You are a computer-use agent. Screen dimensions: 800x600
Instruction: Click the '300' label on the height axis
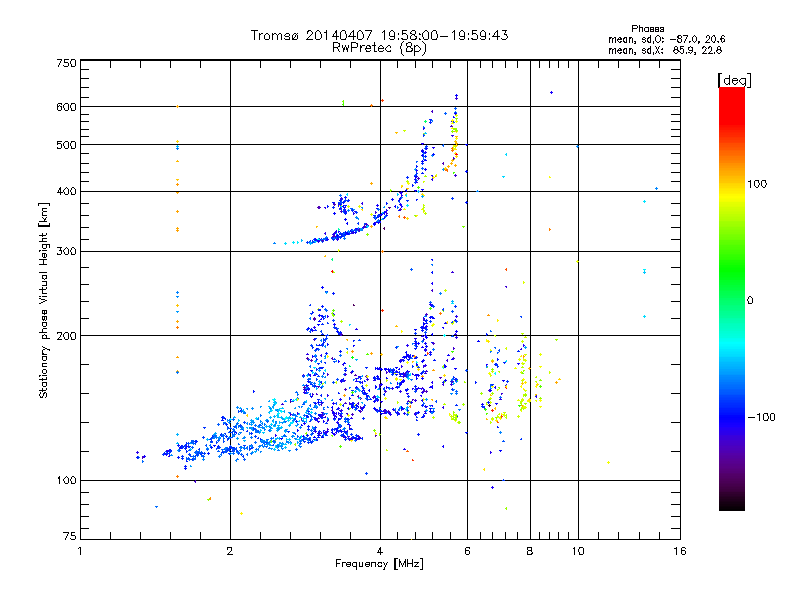click(66, 252)
